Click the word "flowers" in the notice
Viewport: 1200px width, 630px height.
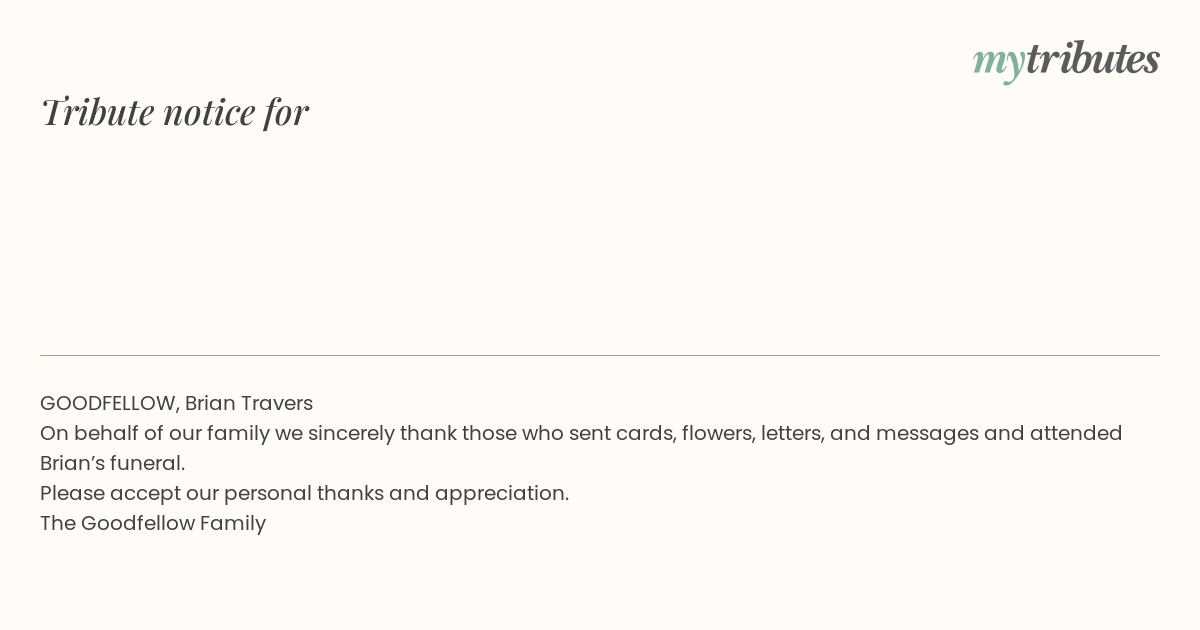pos(716,433)
